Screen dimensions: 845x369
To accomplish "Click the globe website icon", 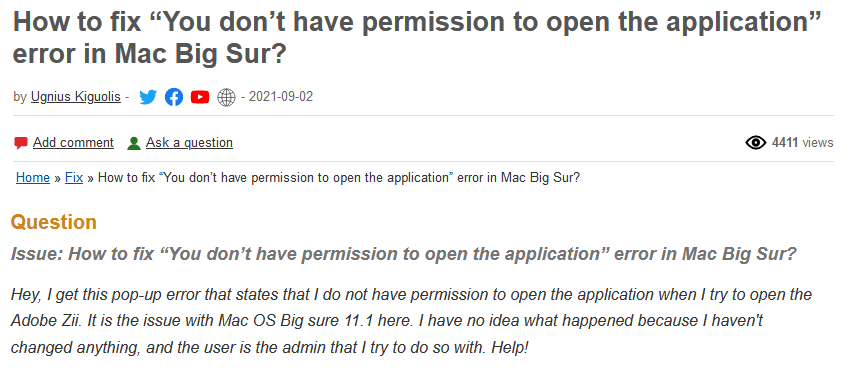I will click(226, 97).
